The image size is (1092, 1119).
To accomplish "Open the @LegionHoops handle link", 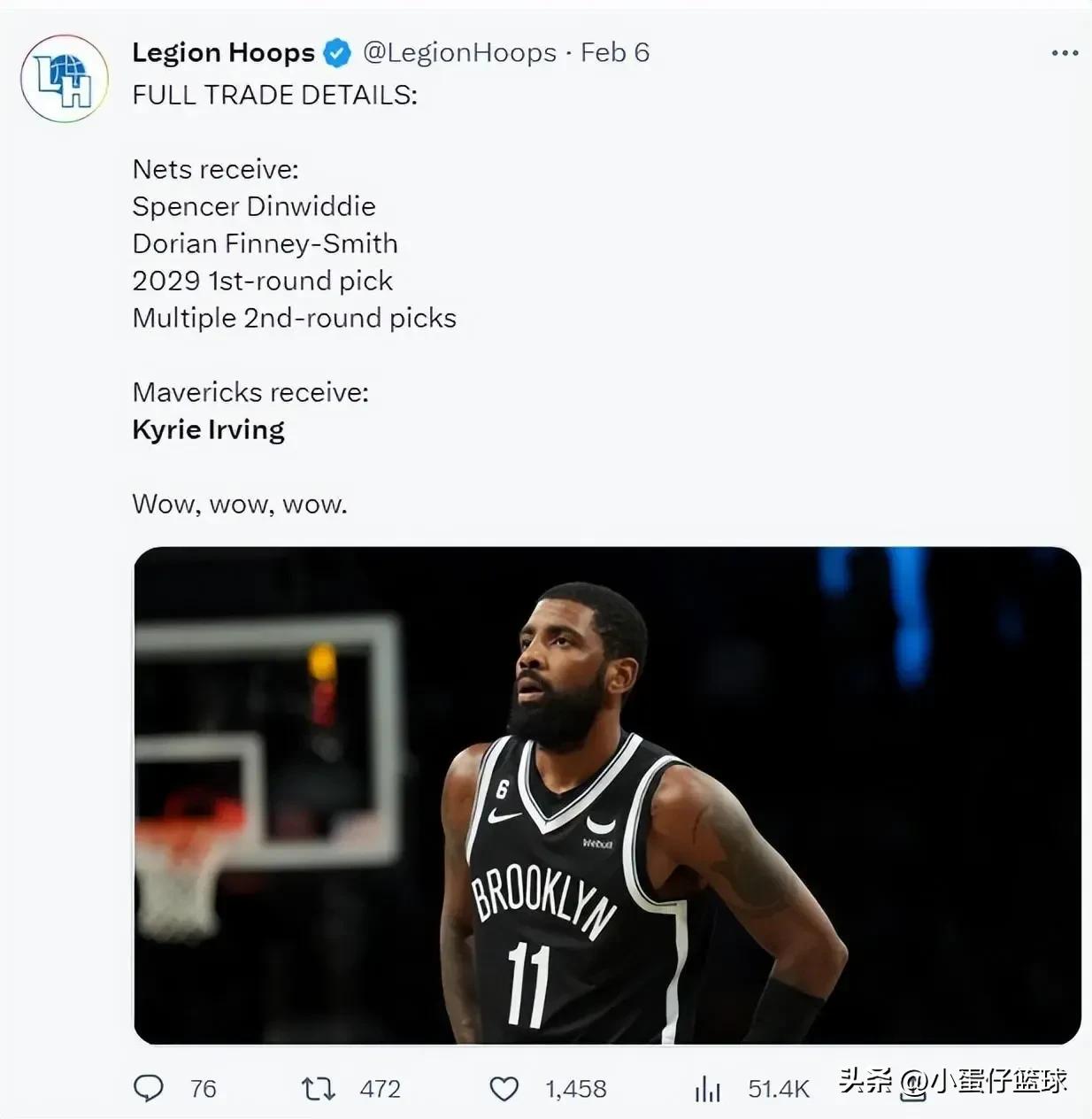I will 460,53.
